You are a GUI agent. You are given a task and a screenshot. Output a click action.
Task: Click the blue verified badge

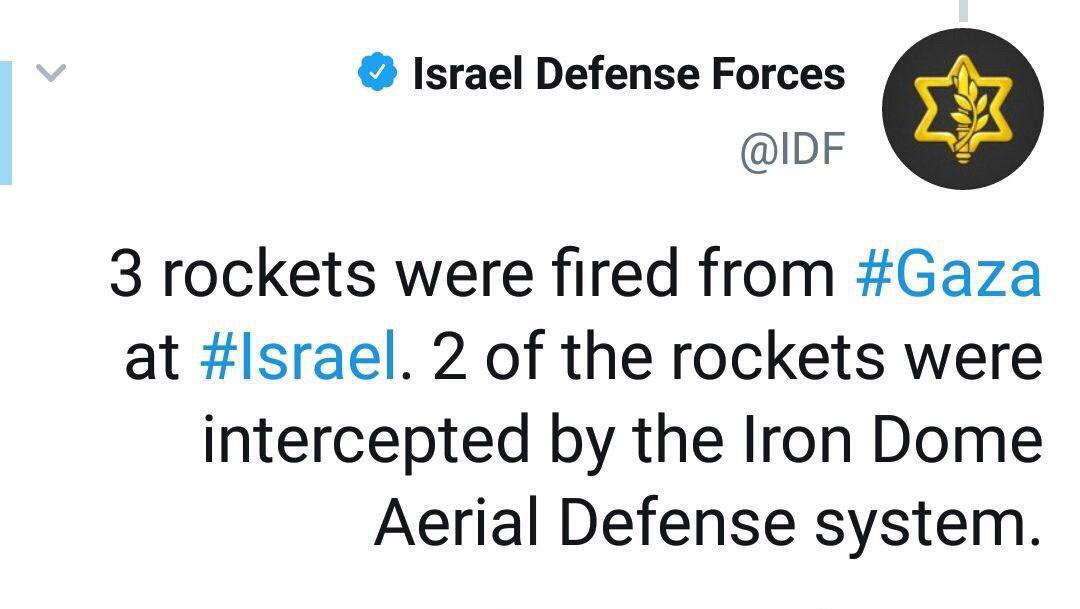tap(379, 74)
